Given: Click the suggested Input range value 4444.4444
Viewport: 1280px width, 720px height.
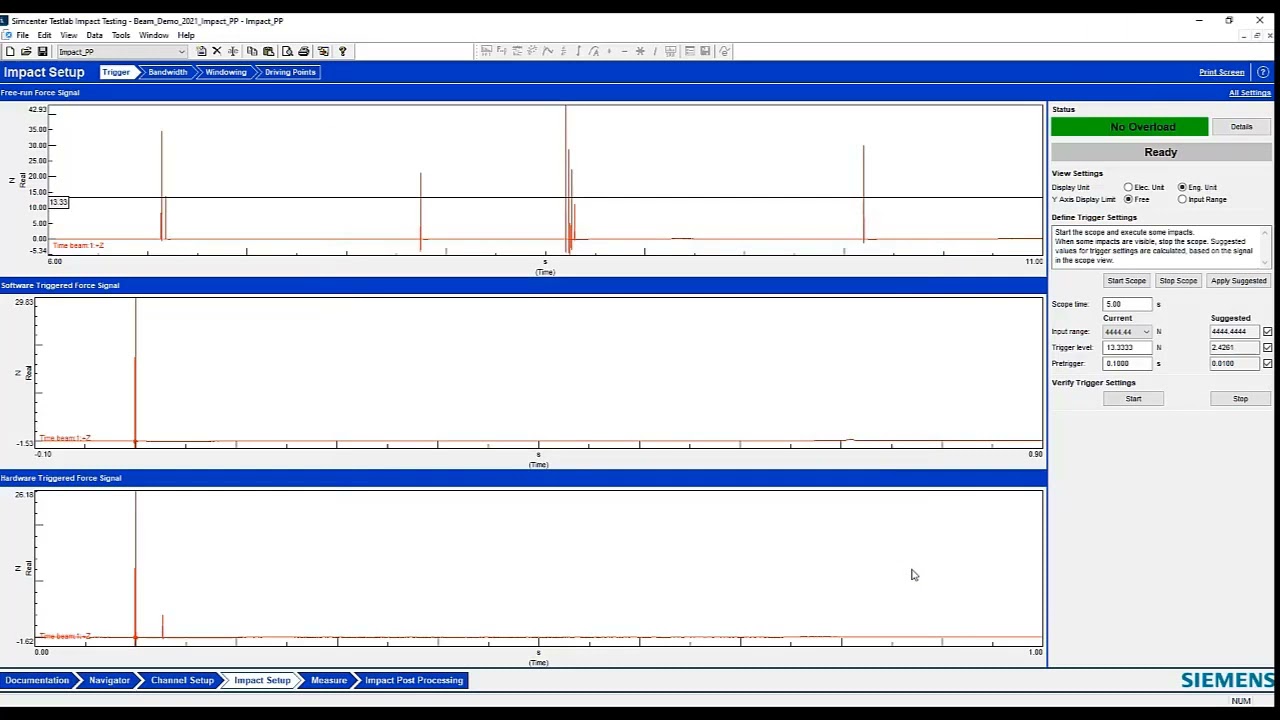Looking at the screenshot, I should (1234, 332).
